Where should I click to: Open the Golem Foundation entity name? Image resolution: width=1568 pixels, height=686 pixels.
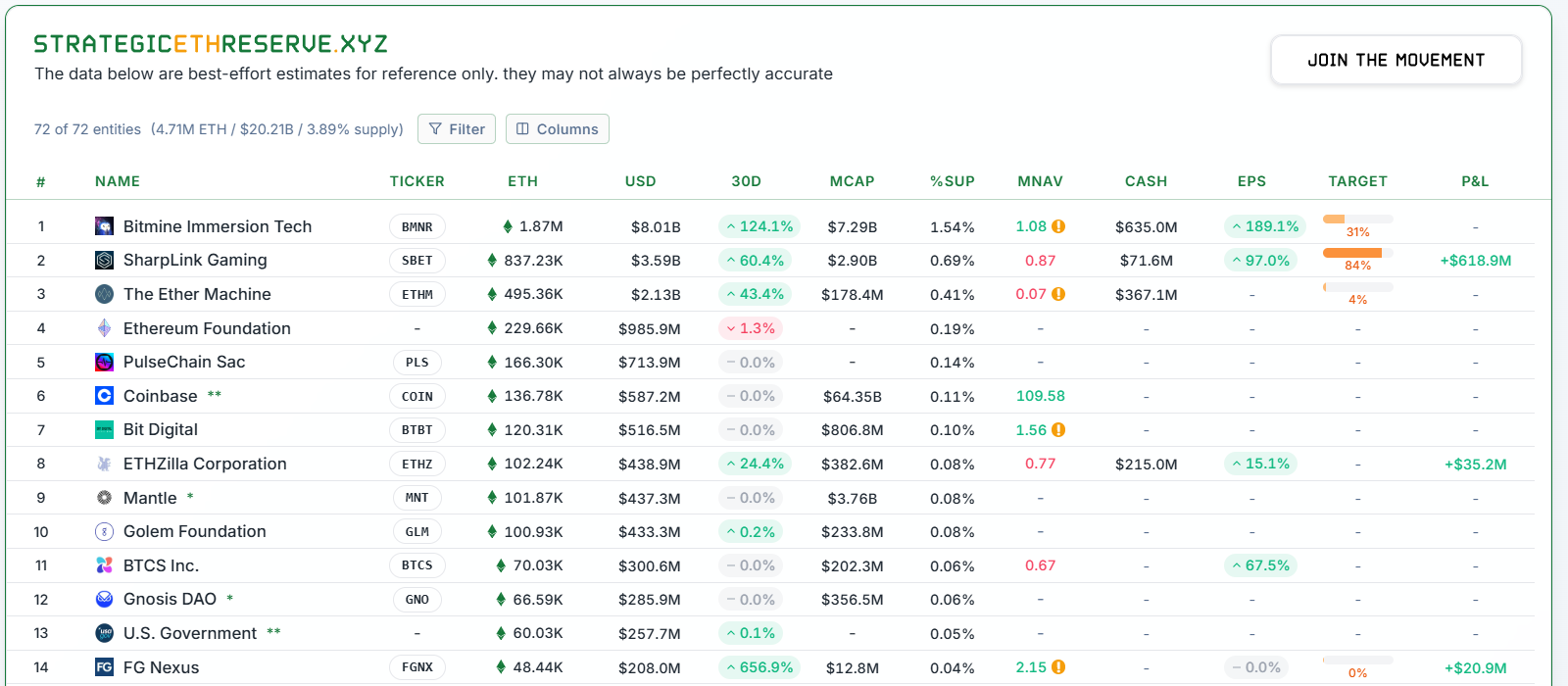(x=195, y=531)
